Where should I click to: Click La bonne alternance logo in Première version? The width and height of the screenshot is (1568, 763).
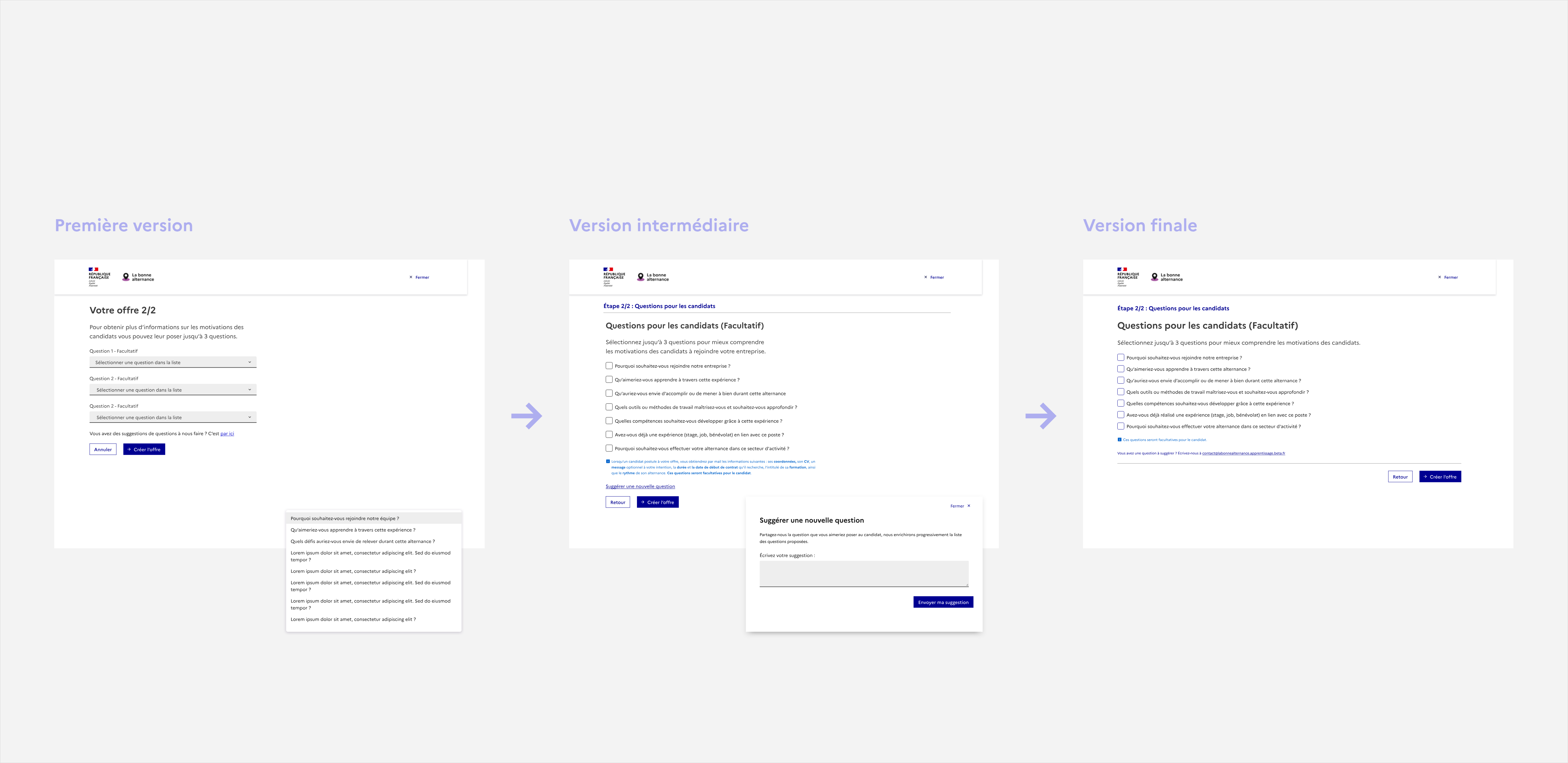point(138,277)
